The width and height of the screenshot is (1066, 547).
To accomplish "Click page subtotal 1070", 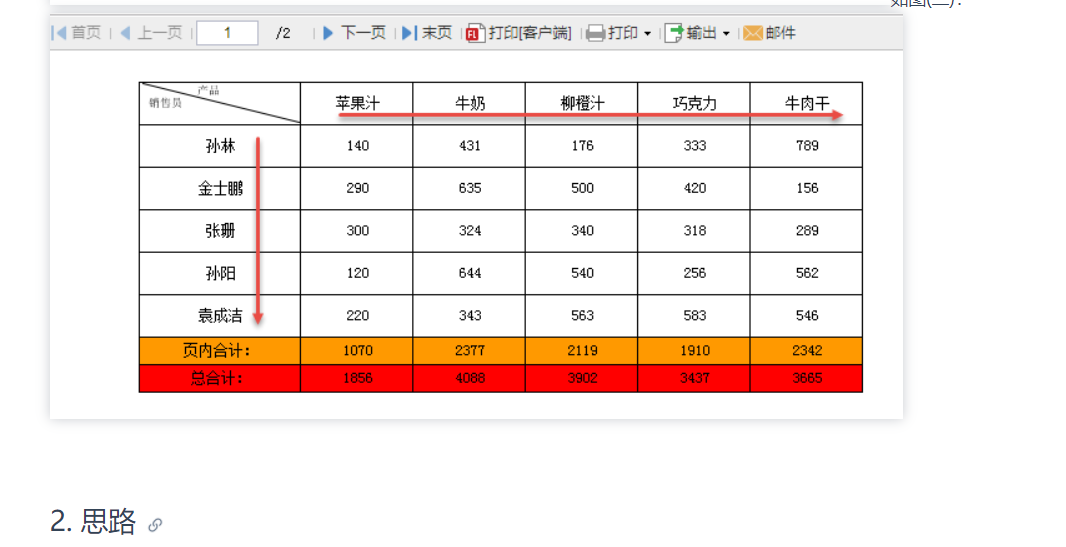I will [x=358, y=351].
